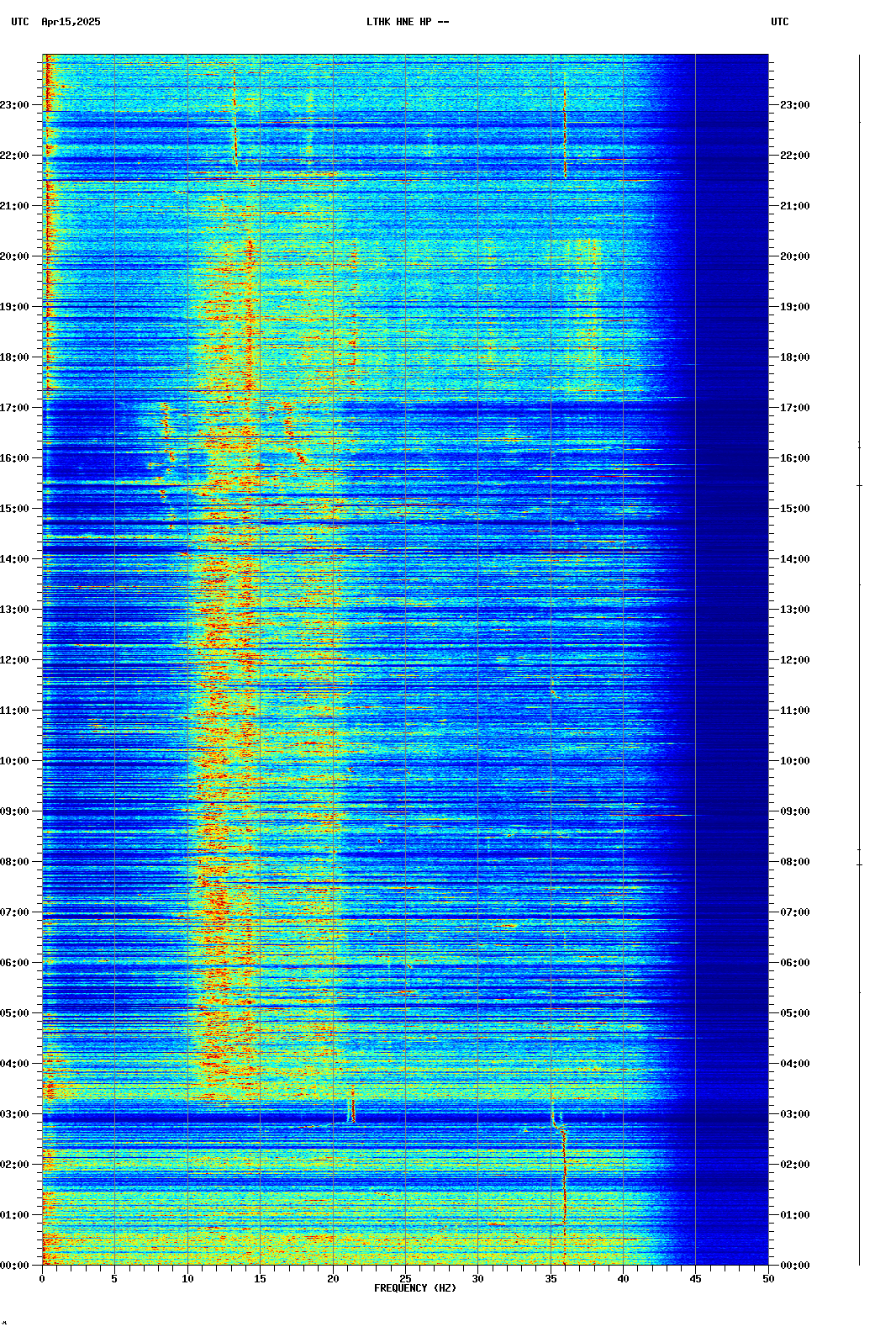
Task: Click the 12:00 label on the right axis
Action: (794, 660)
